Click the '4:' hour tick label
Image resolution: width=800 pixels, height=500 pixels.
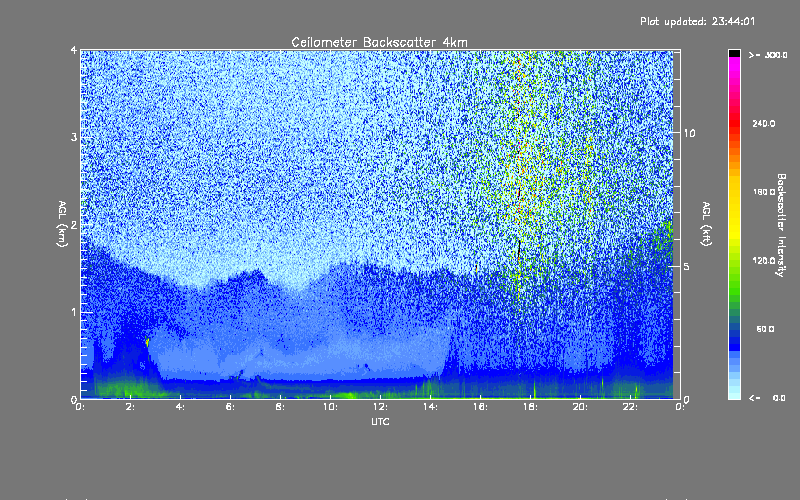(x=181, y=407)
